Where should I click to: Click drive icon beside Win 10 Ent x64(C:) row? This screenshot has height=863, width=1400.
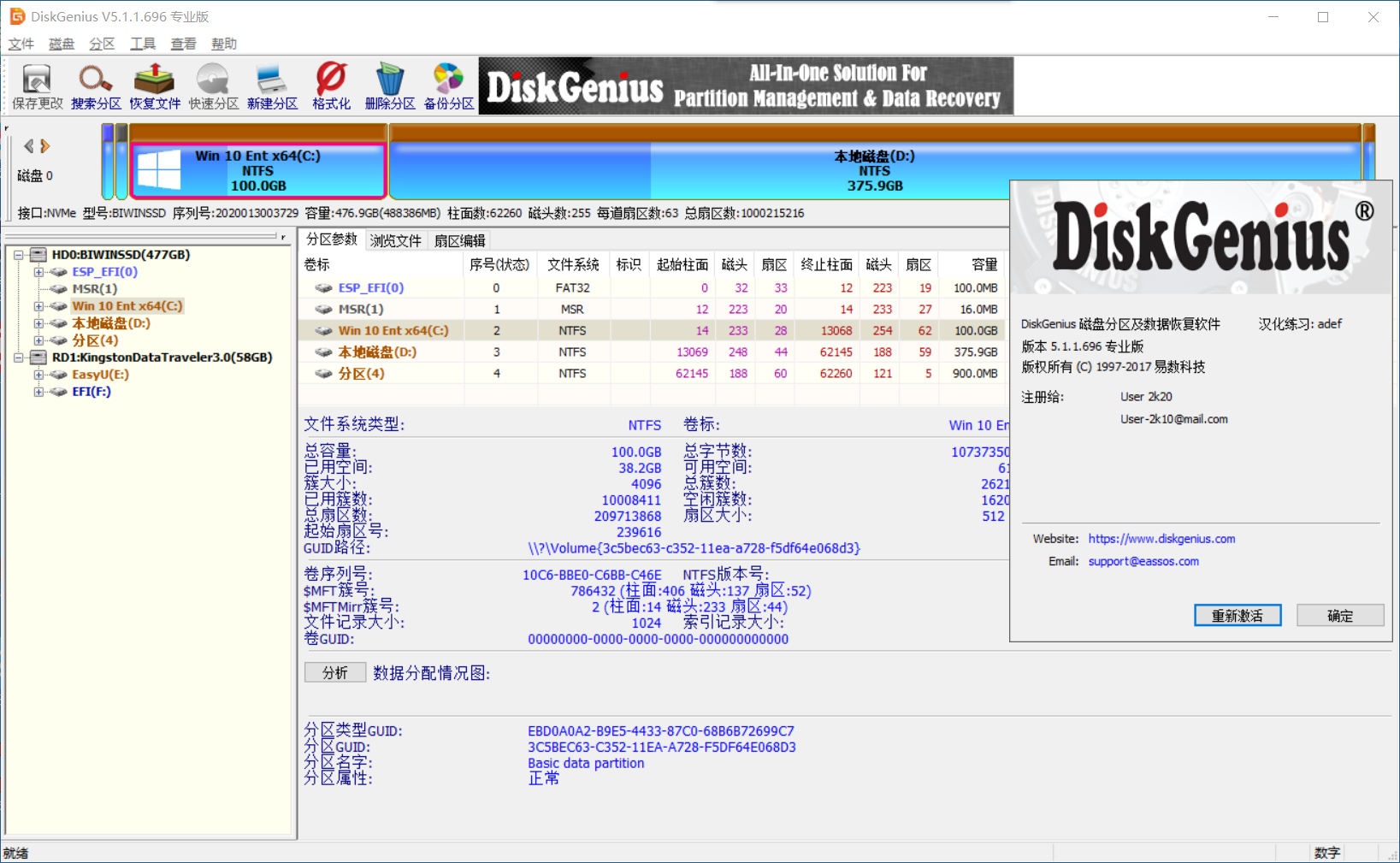tap(323, 331)
